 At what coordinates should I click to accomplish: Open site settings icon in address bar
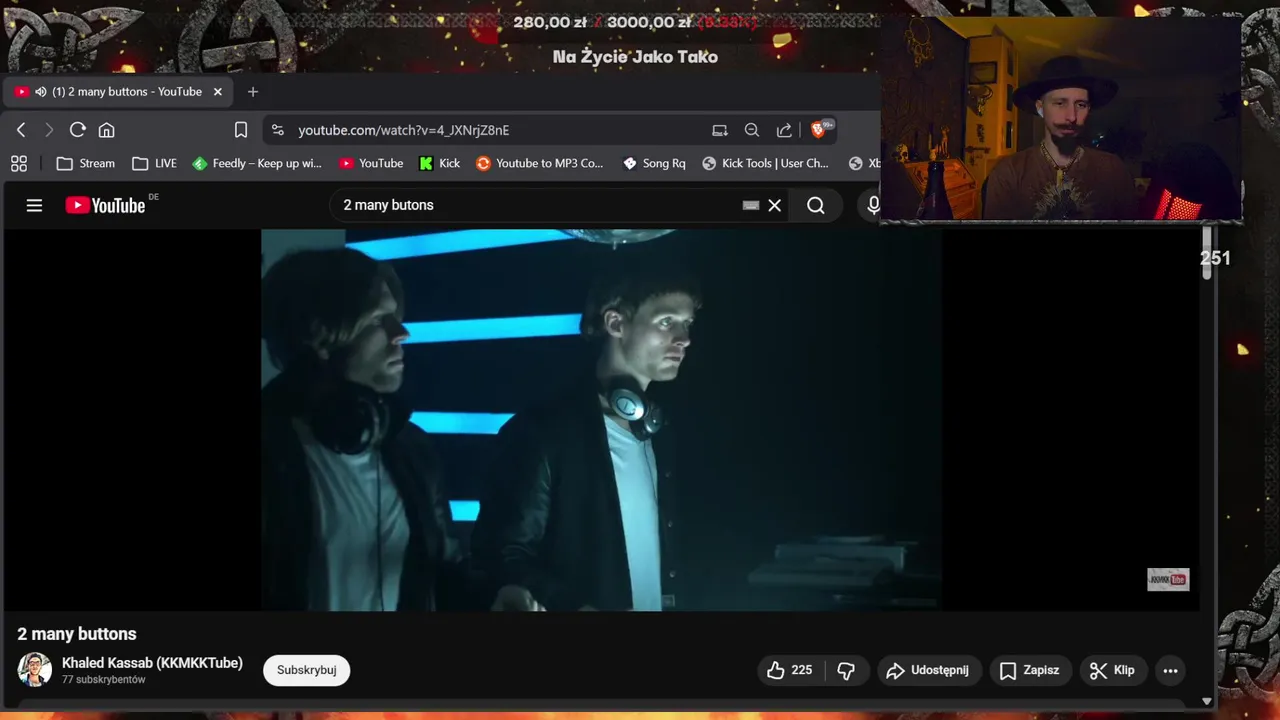point(278,130)
